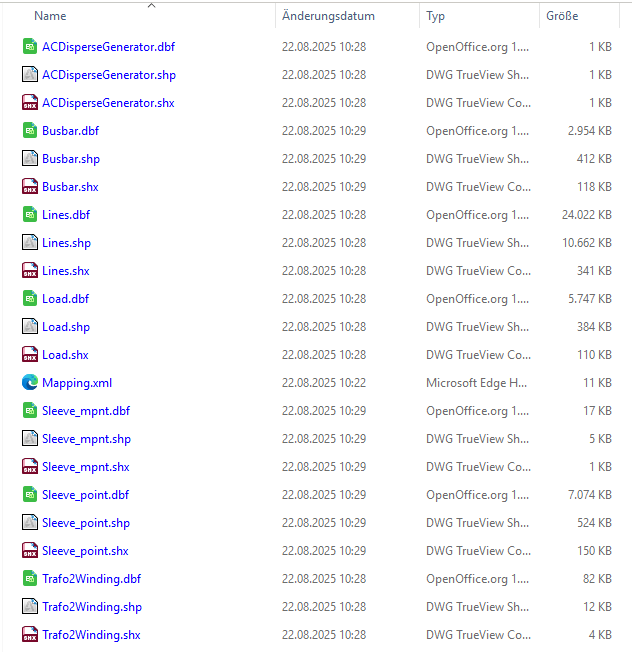The image size is (632, 652).
Task: Select file name ACDisperseGenerator.shp
Action: click(109, 75)
